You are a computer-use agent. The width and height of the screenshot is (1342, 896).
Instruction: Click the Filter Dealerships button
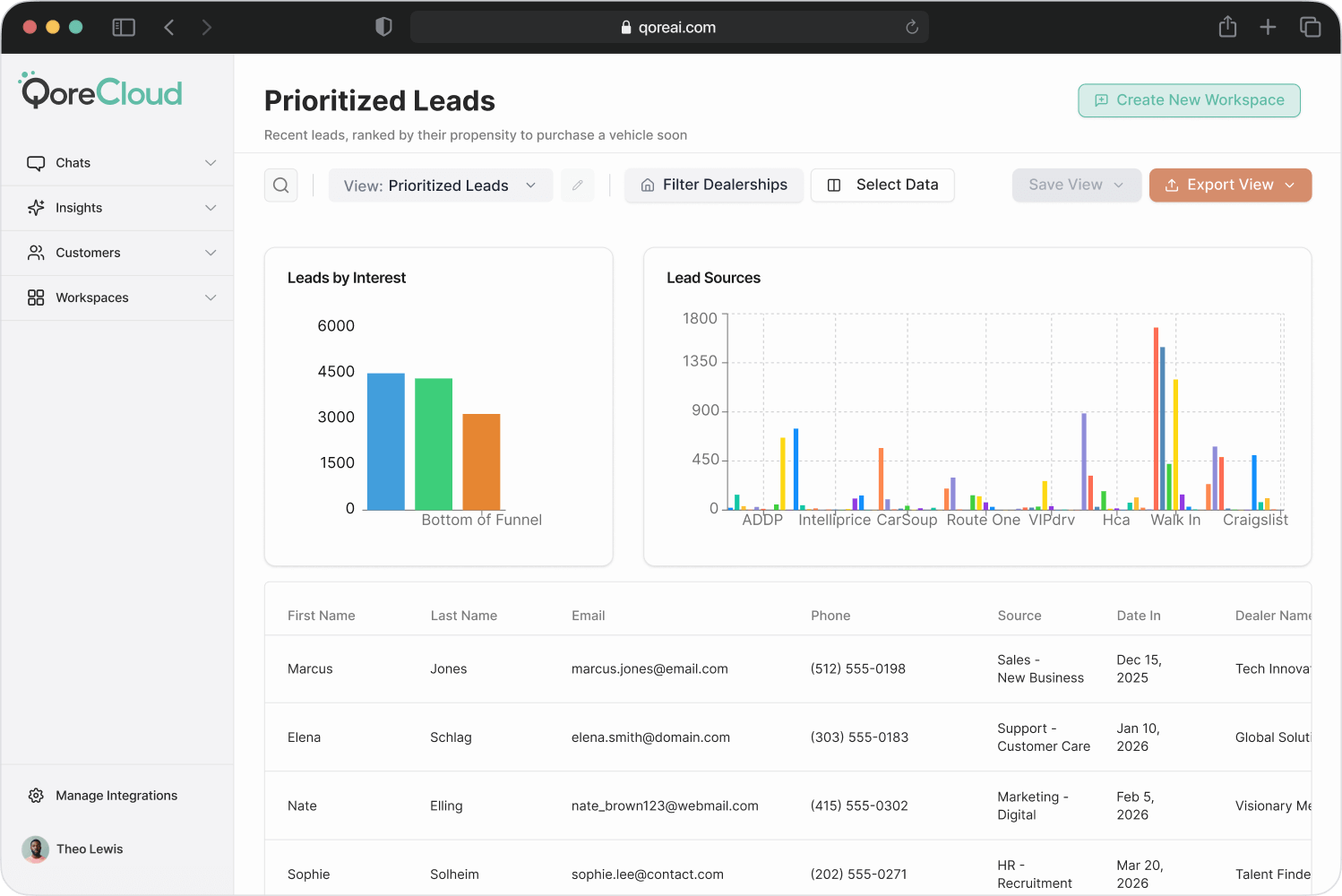click(714, 185)
